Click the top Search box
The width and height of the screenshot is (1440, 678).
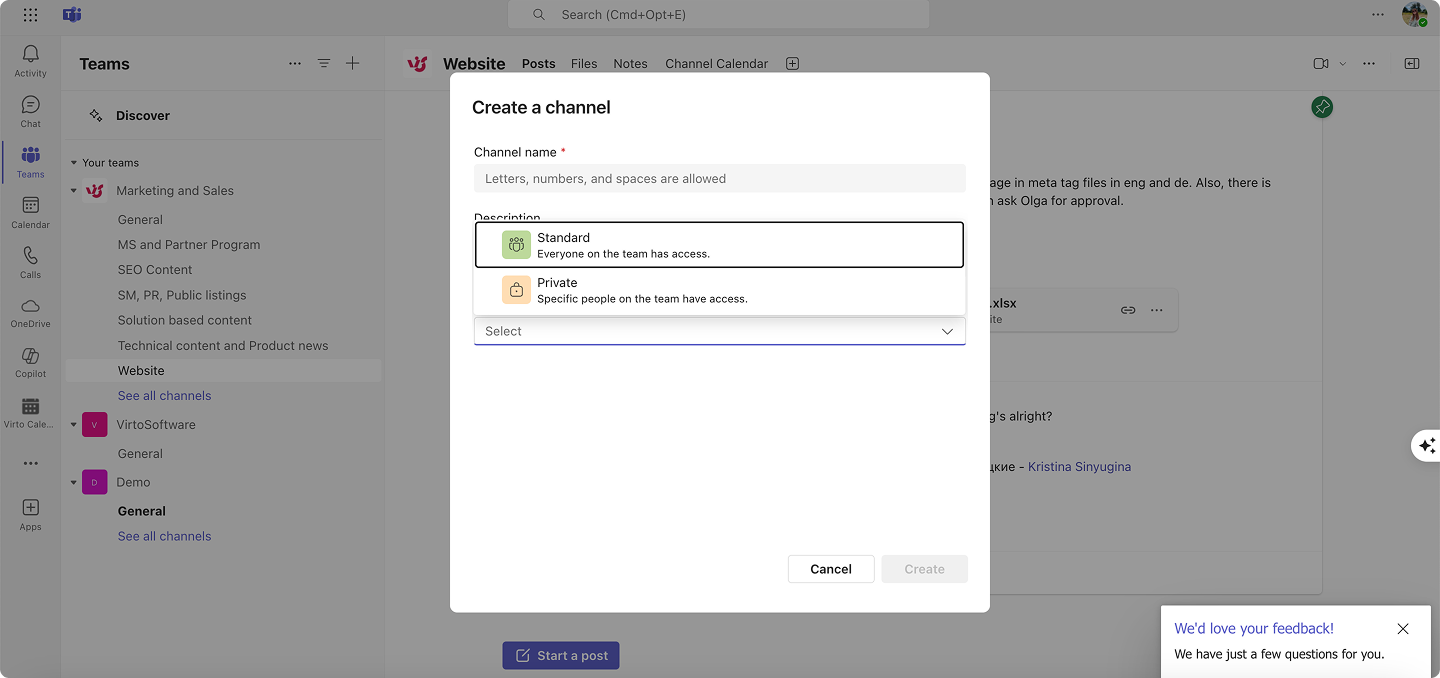[719, 15]
